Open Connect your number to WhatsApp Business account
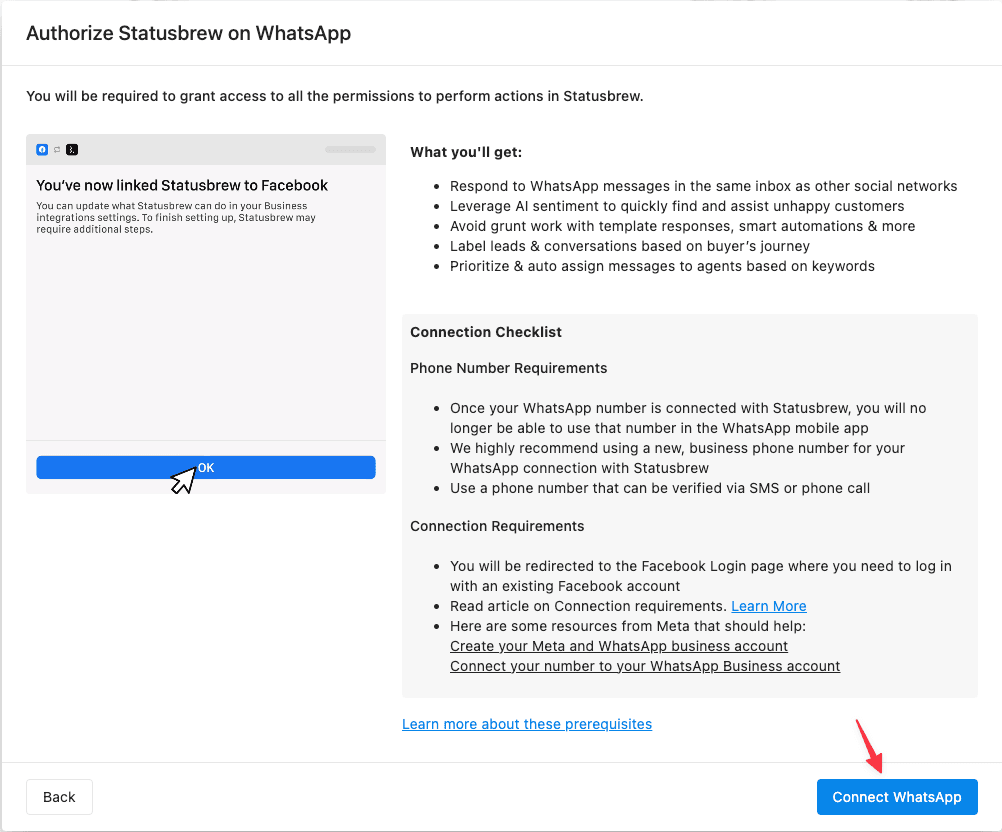1002x832 pixels. 645,666
